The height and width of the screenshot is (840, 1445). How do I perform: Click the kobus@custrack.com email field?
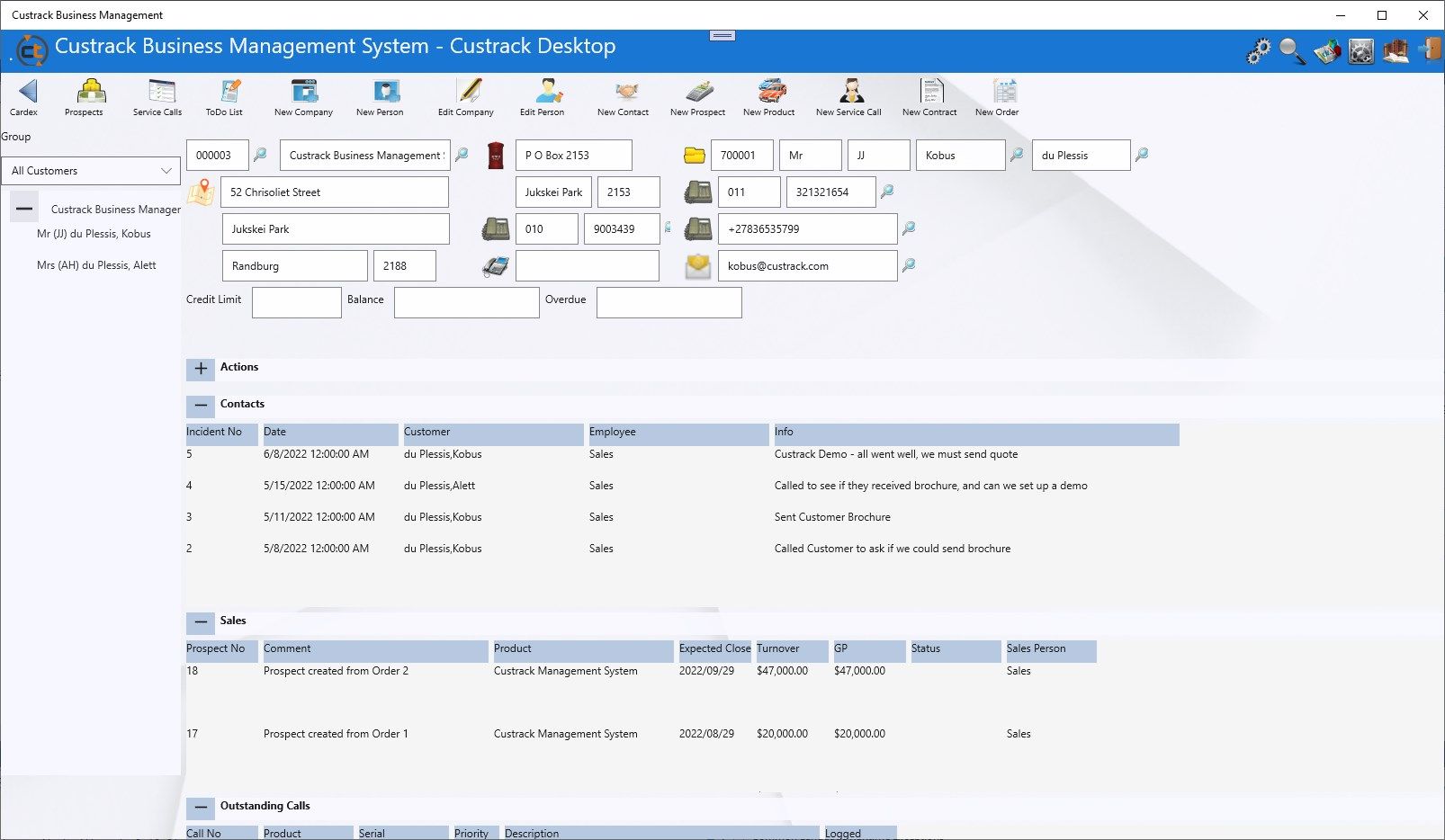pos(808,266)
